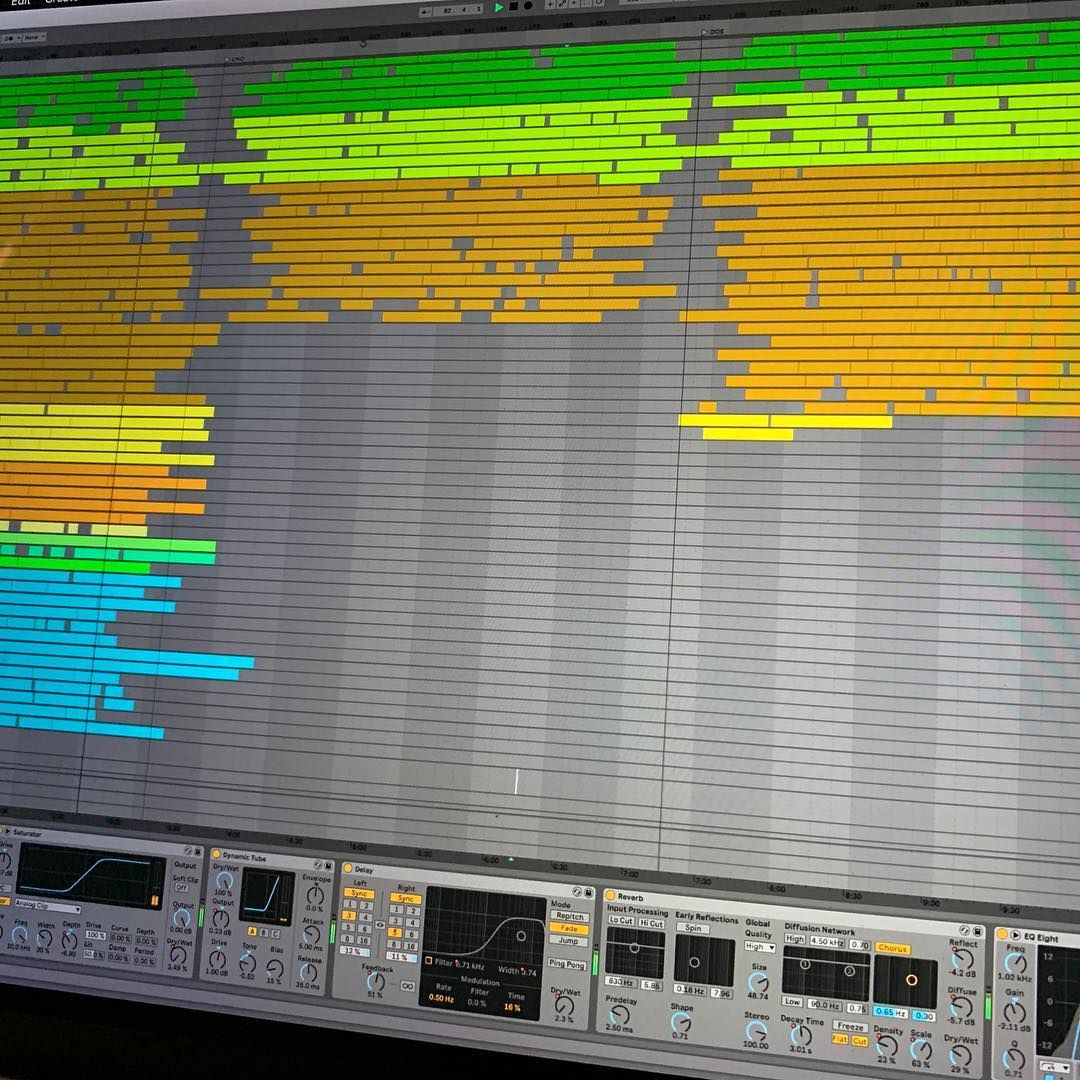Toggle the Delay Ping Pong button

click(567, 964)
